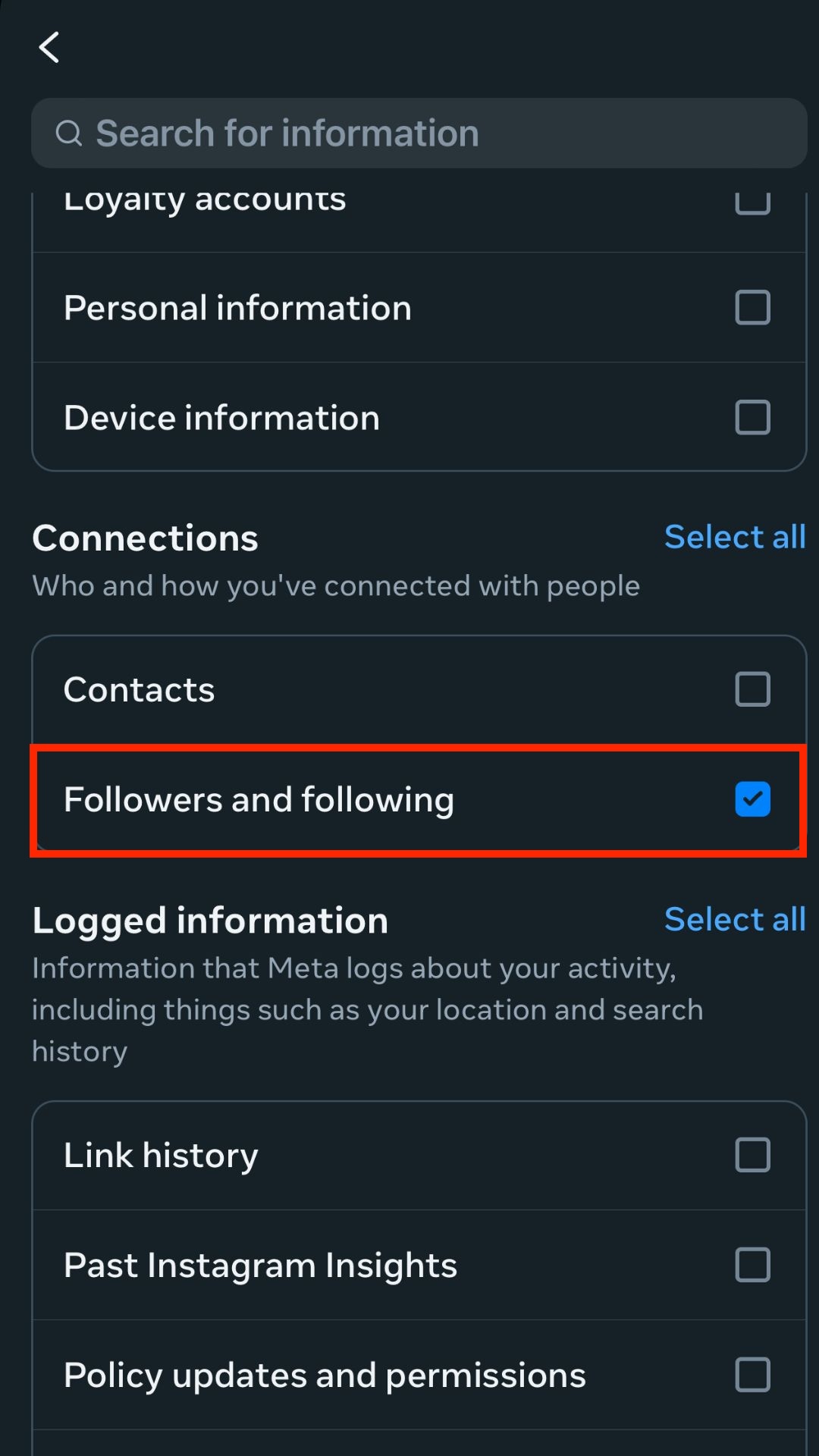Tap the Search for information field

(417, 133)
